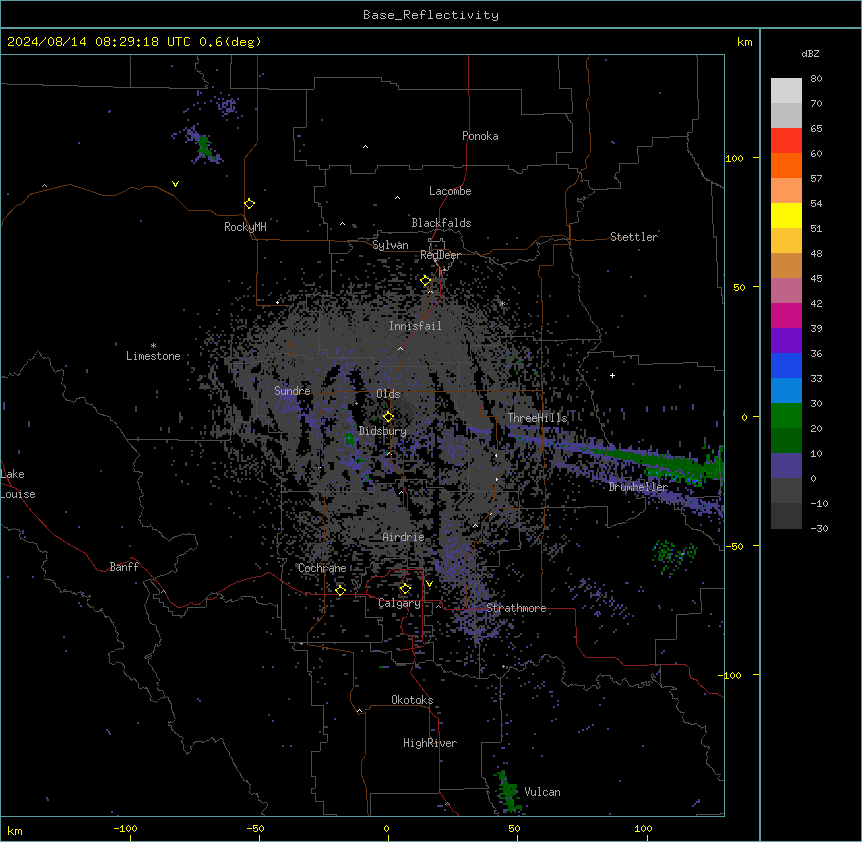This screenshot has height=842, width=862.
Task: Click the Lacombe city label
Action: (450, 191)
